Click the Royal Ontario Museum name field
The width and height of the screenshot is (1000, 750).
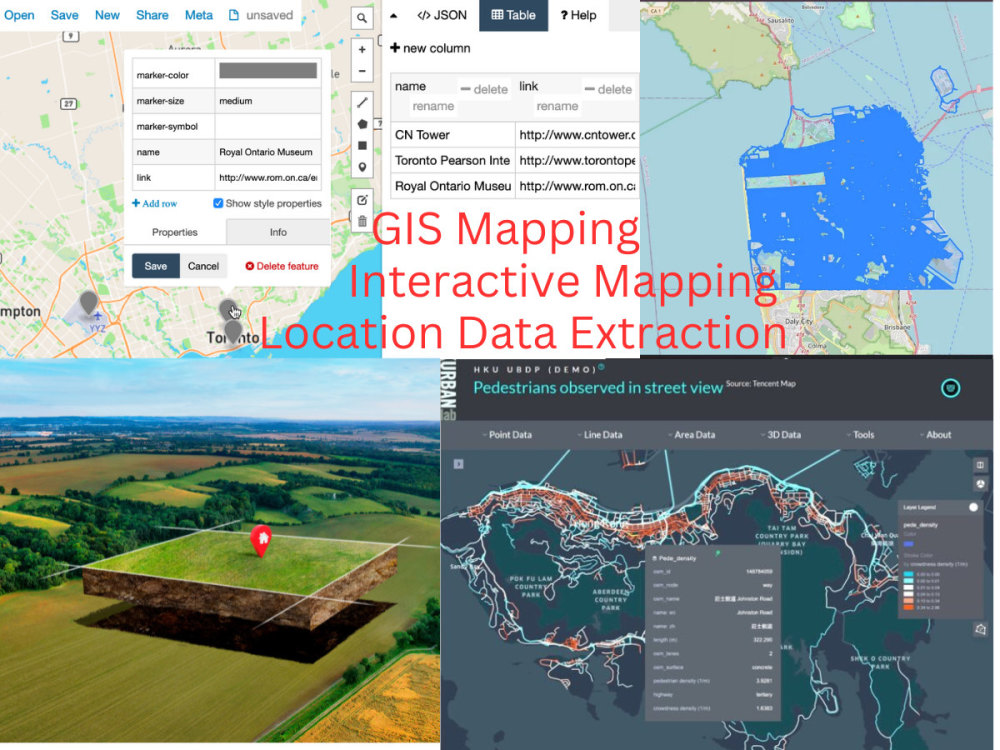point(266,152)
